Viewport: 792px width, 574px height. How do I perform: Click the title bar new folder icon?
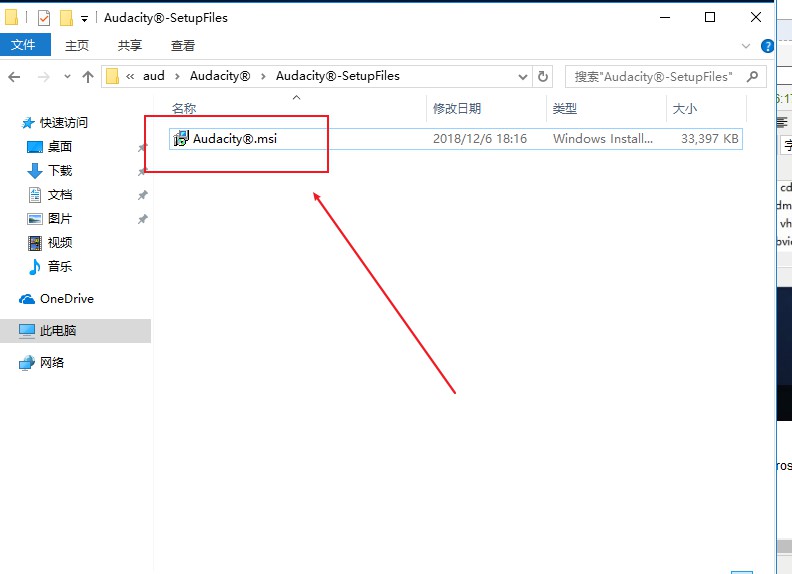coord(66,18)
